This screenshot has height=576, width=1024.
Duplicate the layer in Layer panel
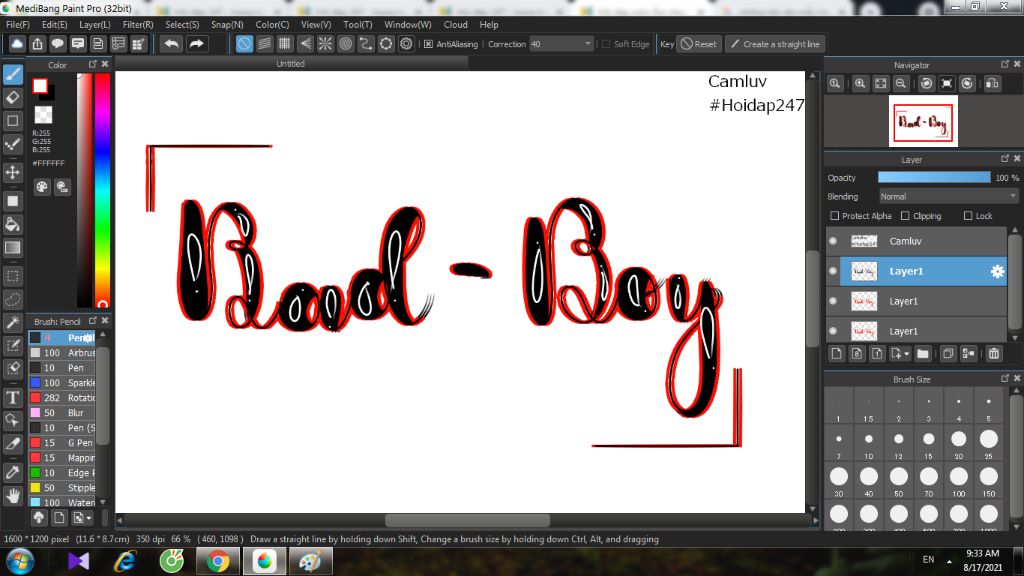click(x=948, y=353)
